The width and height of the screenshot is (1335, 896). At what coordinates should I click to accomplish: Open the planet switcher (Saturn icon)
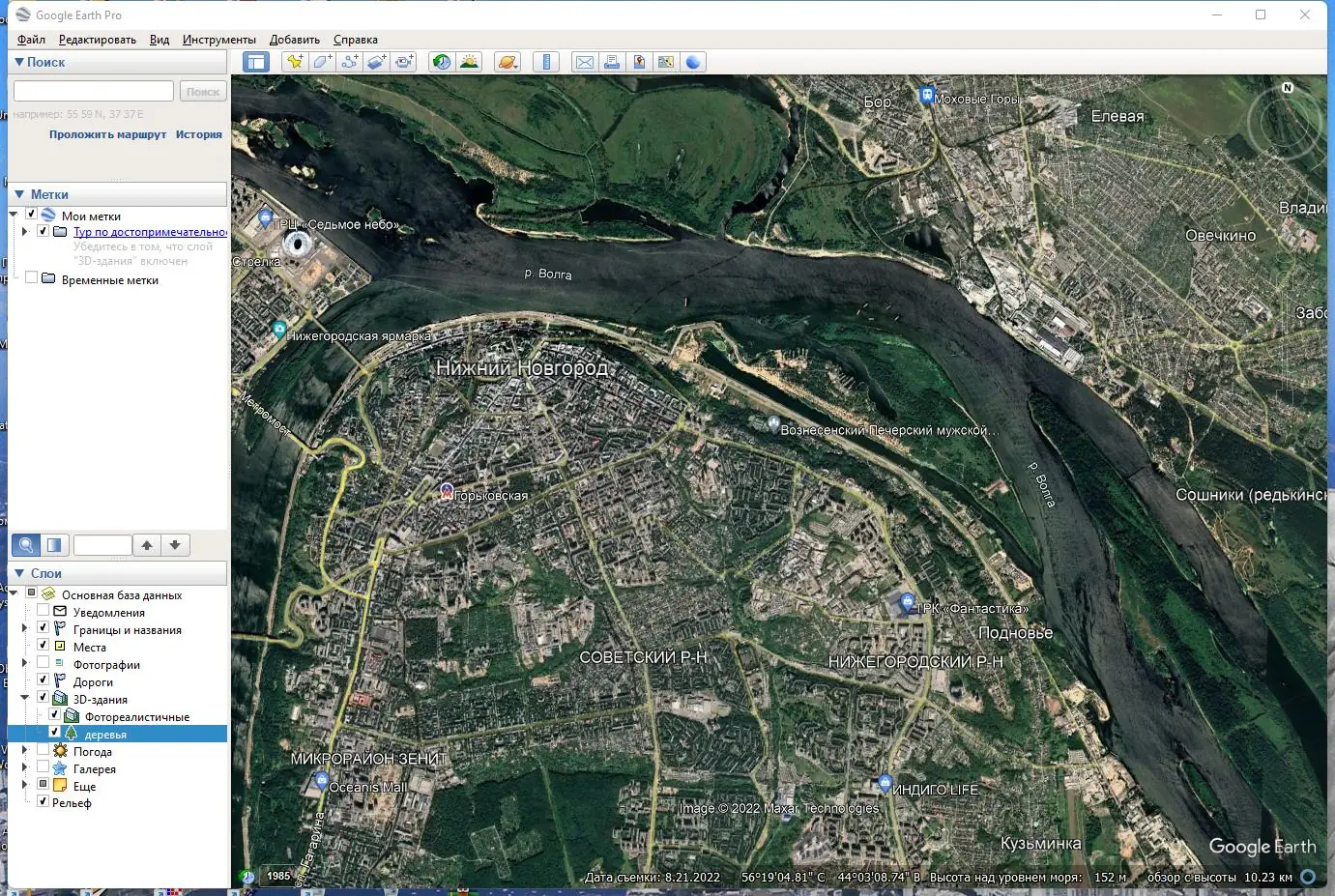[x=508, y=62]
